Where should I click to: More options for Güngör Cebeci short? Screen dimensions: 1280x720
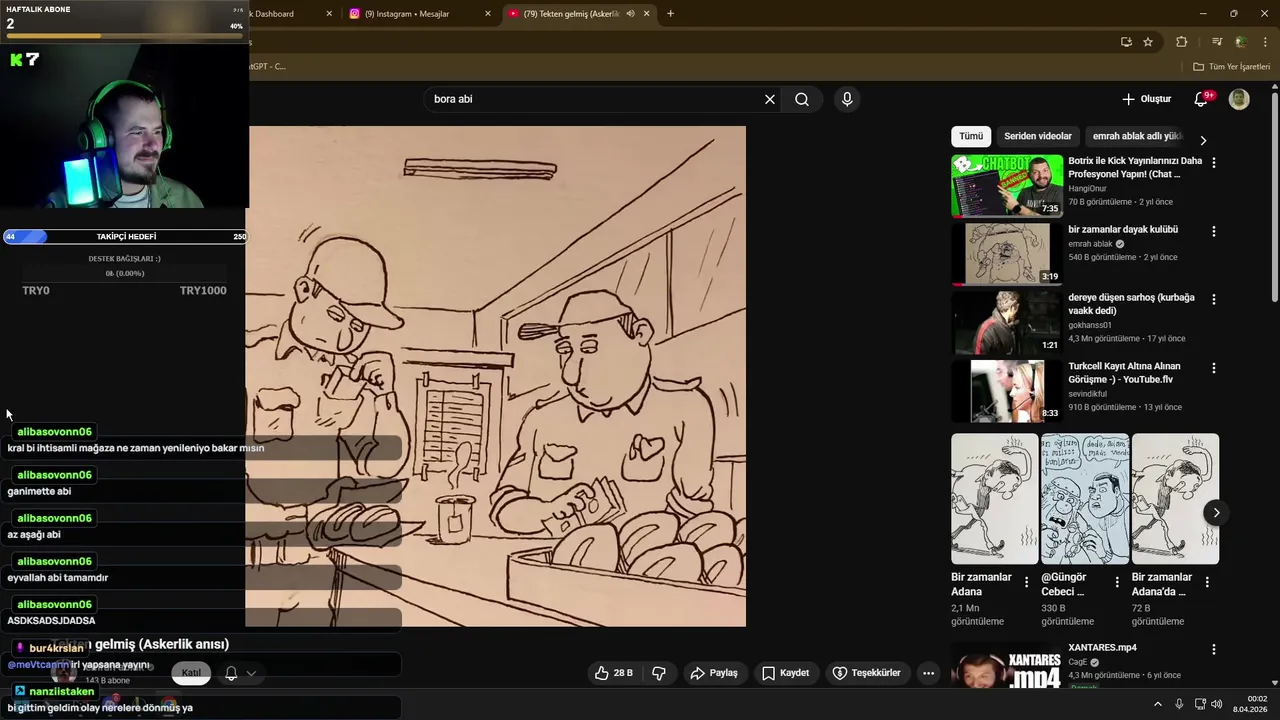click(x=1116, y=582)
